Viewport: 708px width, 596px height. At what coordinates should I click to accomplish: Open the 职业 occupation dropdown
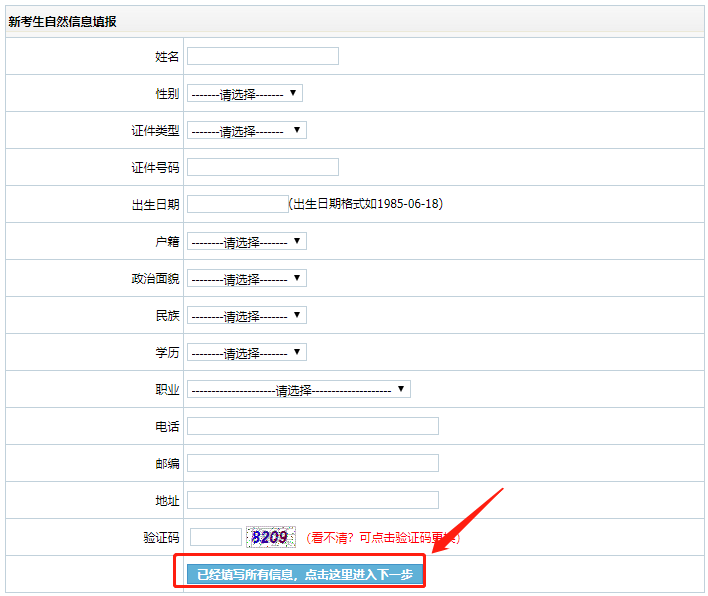(298, 389)
